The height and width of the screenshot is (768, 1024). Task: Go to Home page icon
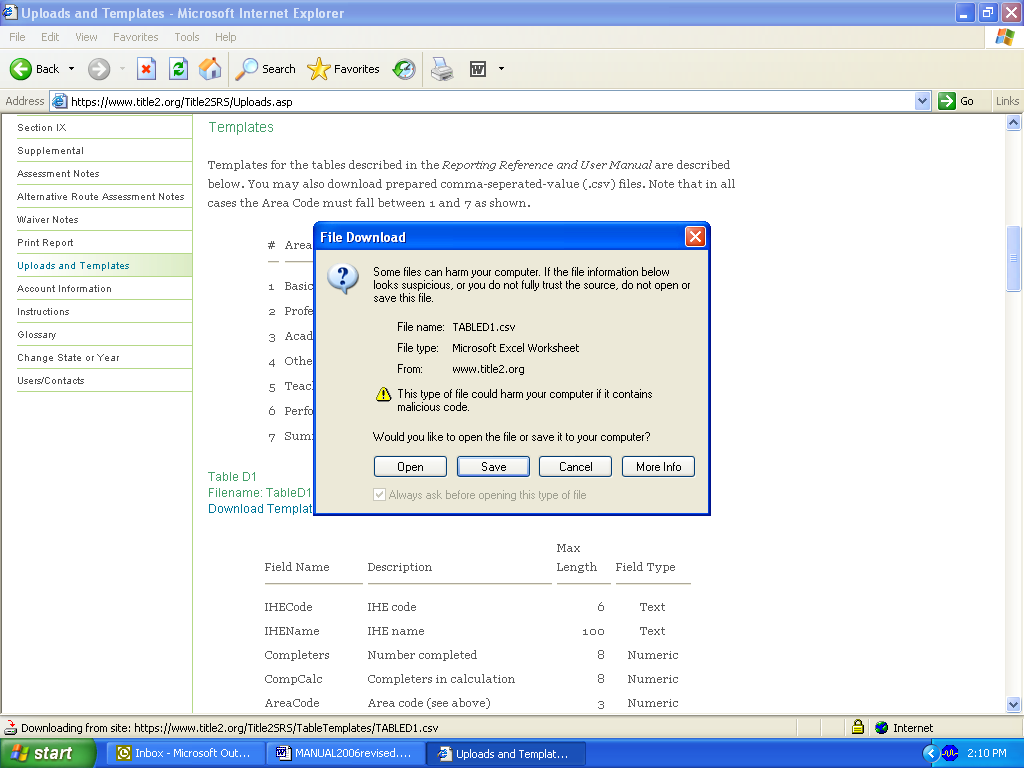click(210, 69)
